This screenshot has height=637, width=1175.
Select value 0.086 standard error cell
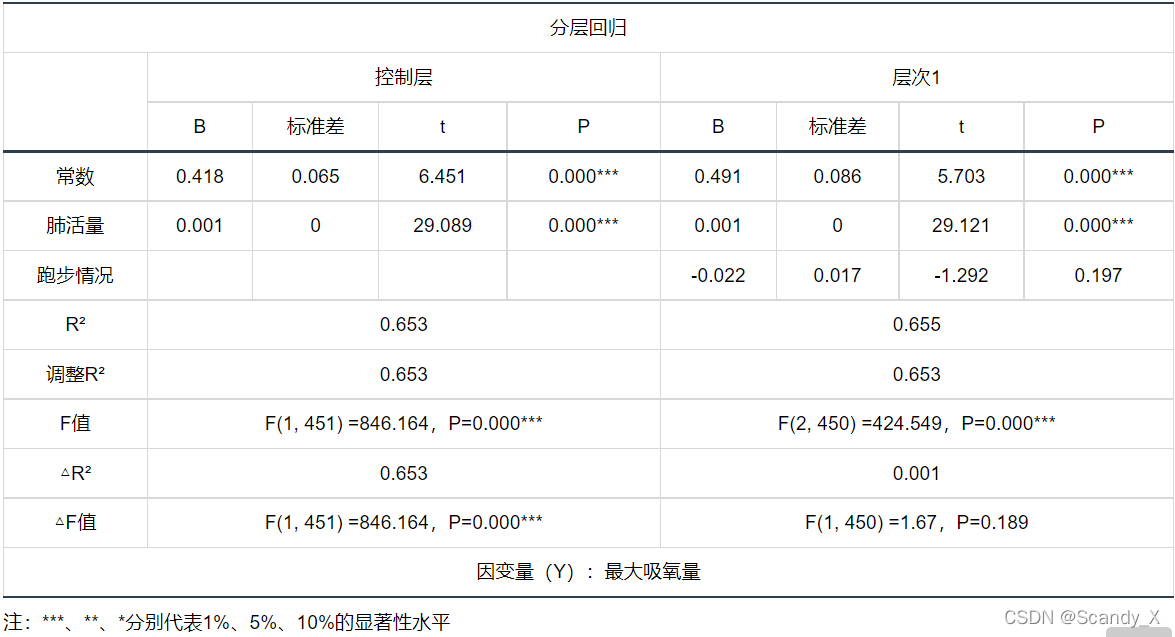(837, 176)
